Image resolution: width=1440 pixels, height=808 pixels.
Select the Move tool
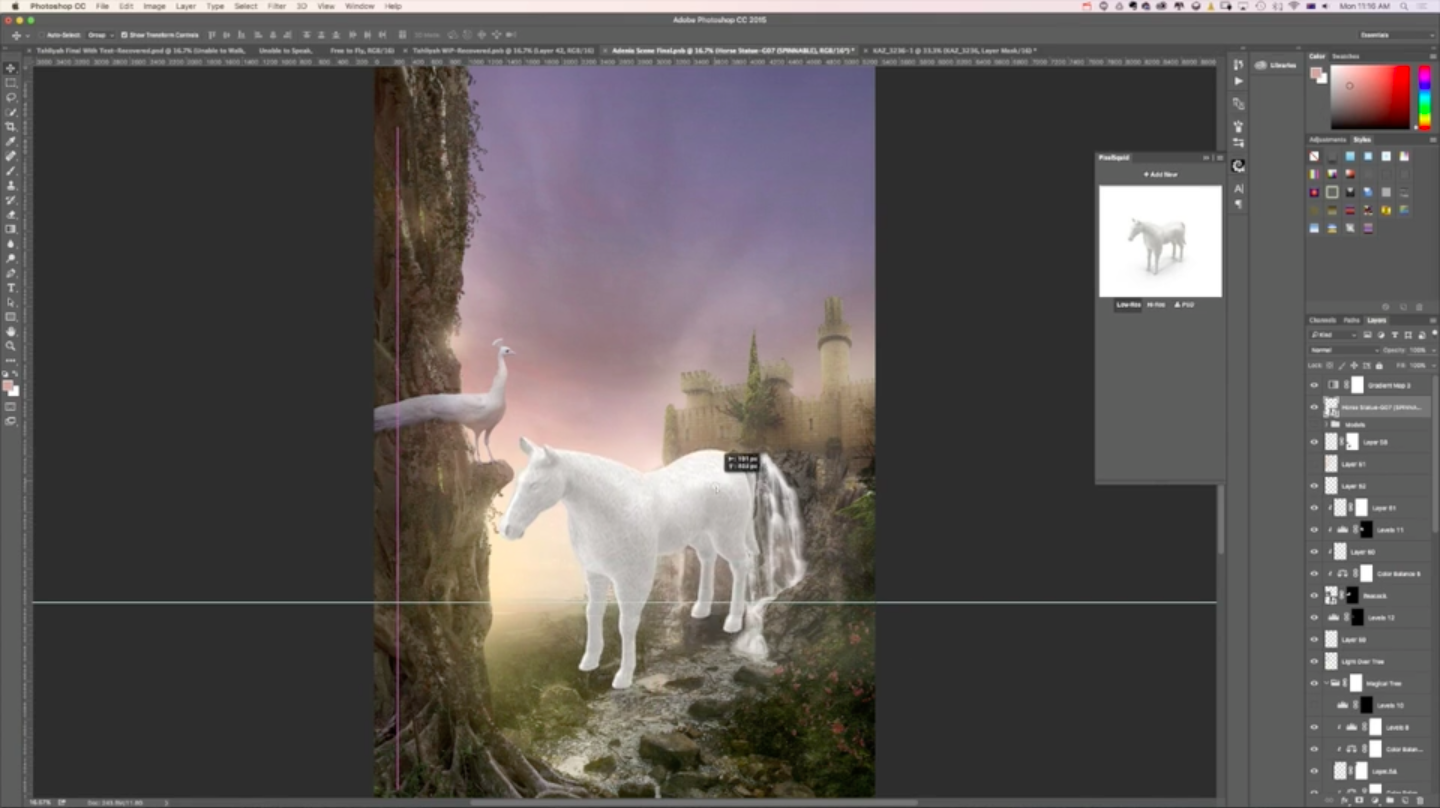click(11, 66)
